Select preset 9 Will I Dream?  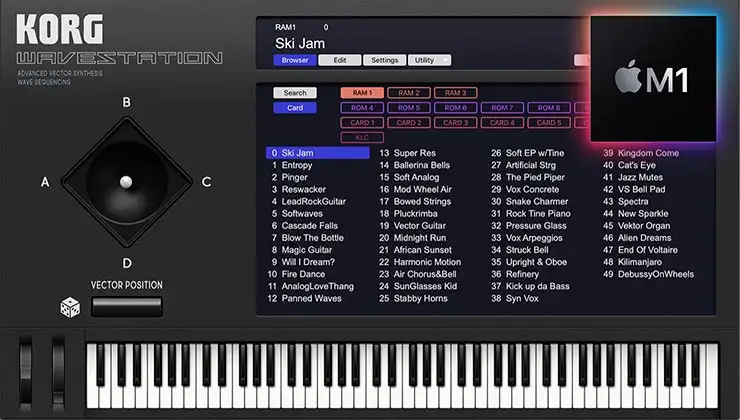coord(303,262)
